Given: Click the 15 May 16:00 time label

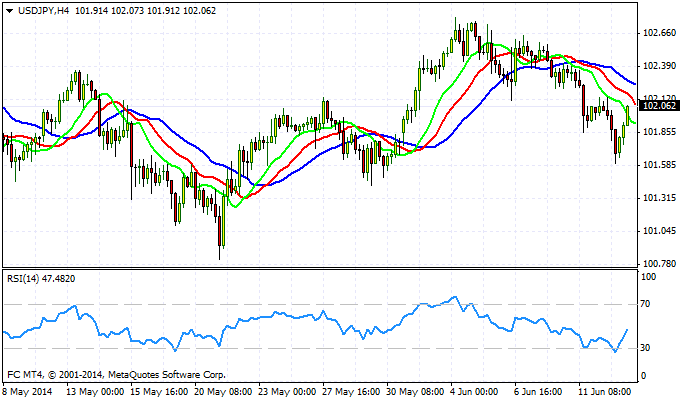Looking at the screenshot, I should tap(159, 392).
